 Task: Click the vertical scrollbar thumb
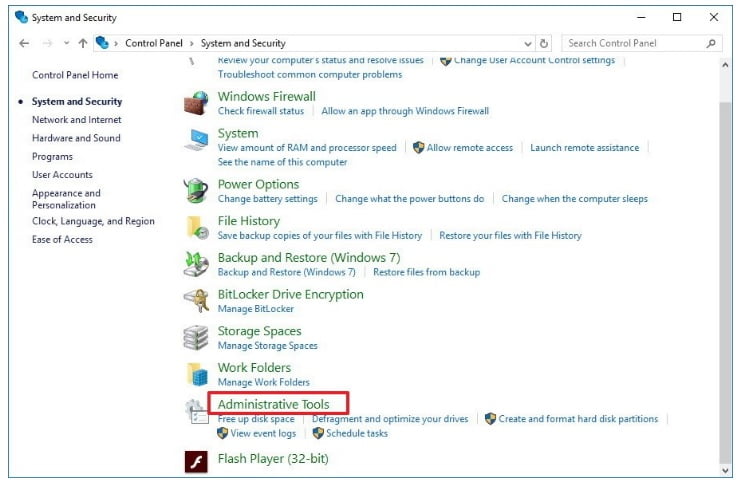(x=725, y=282)
